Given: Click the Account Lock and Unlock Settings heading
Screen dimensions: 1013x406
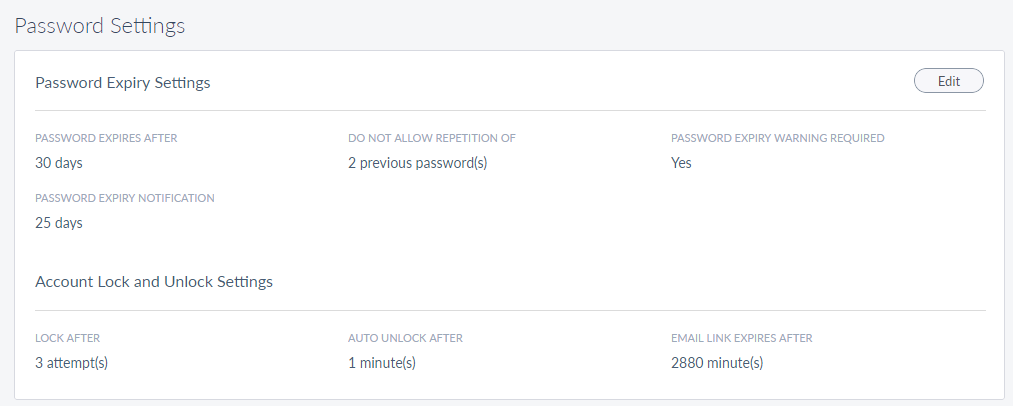Looking at the screenshot, I should coord(154,282).
